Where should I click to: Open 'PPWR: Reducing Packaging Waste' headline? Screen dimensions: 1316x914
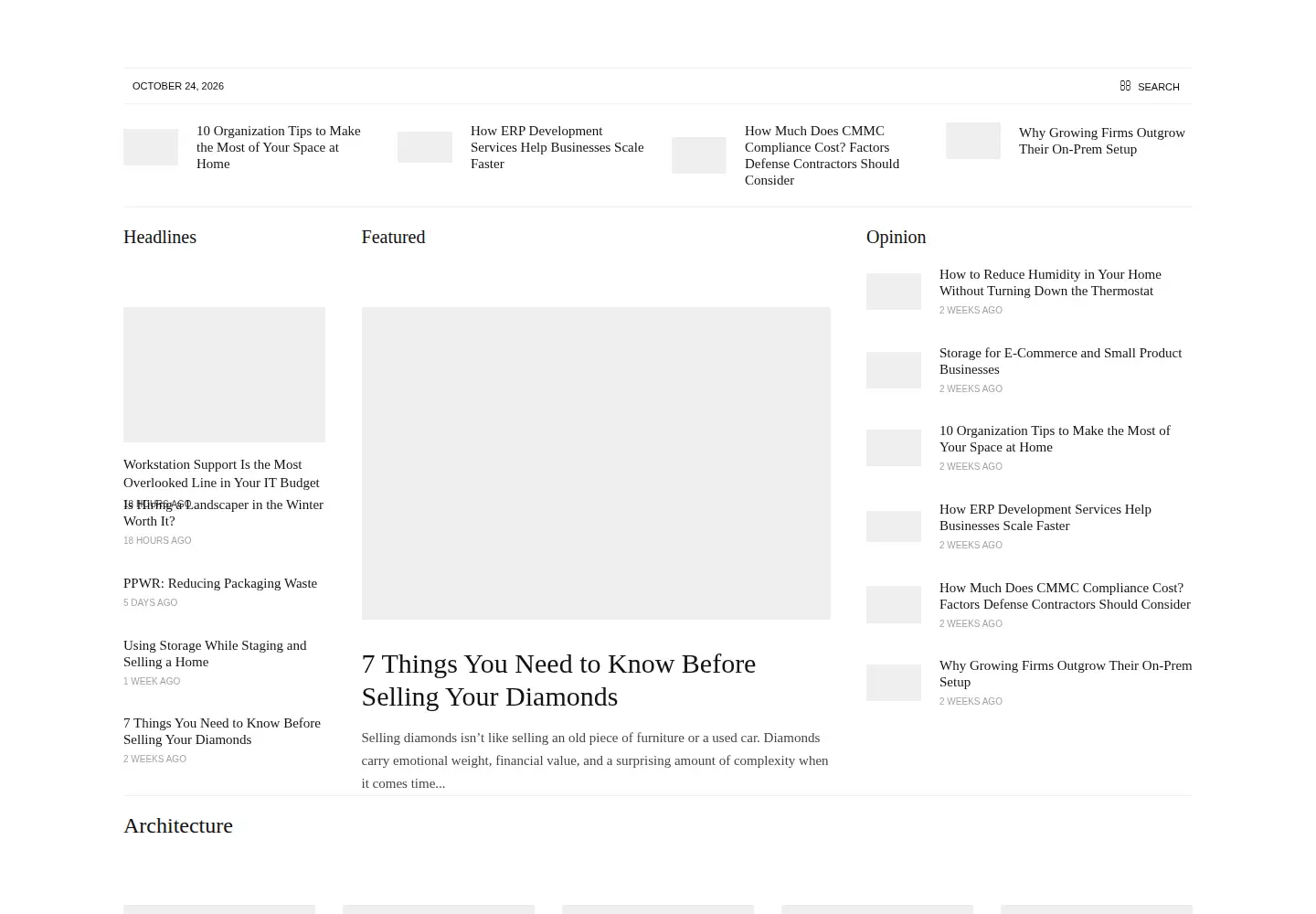click(220, 583)
